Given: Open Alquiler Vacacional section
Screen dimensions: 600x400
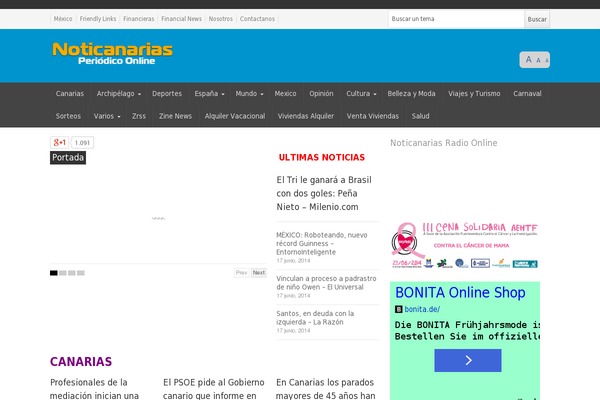Looking at the screenshot, I should [235, 116].
